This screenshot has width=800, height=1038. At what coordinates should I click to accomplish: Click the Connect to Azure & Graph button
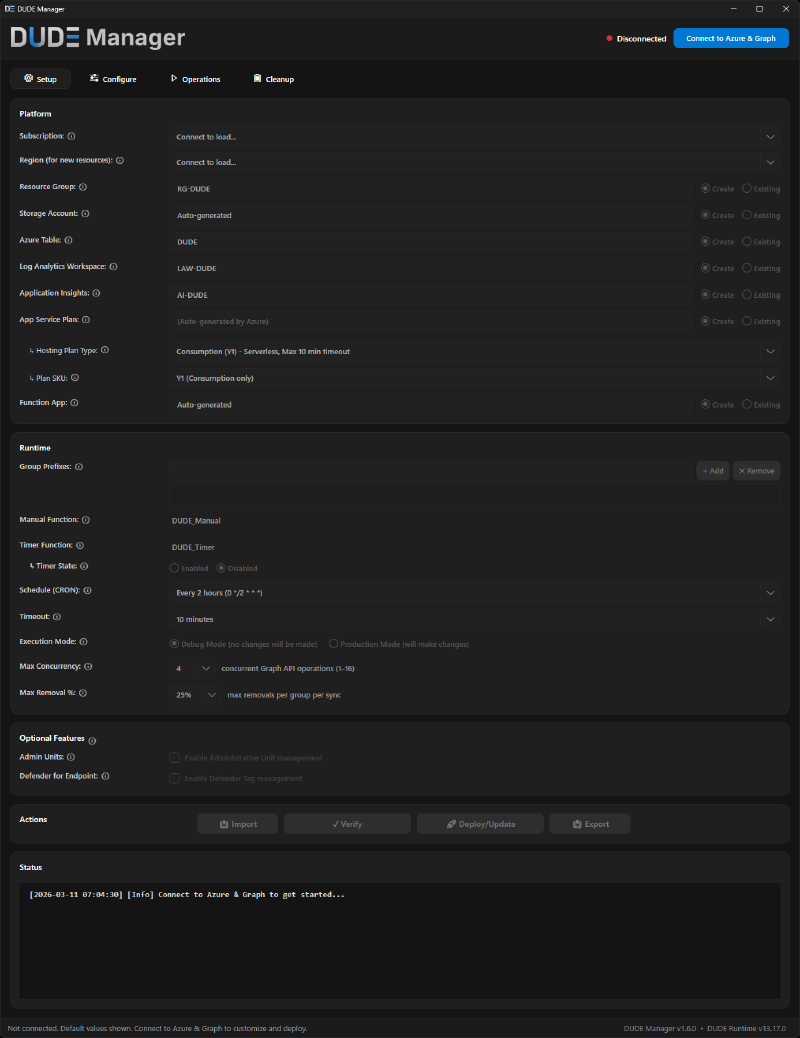[731, 38]
